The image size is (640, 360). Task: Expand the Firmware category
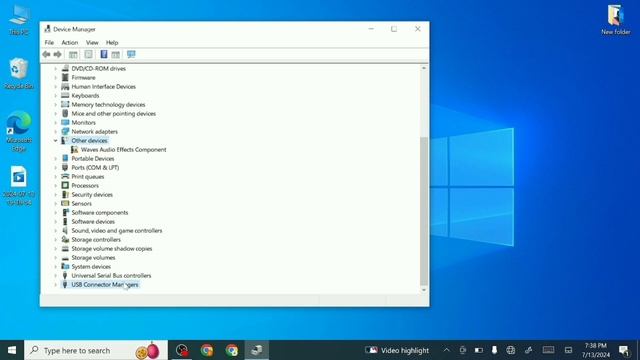(x=56, y=78)
